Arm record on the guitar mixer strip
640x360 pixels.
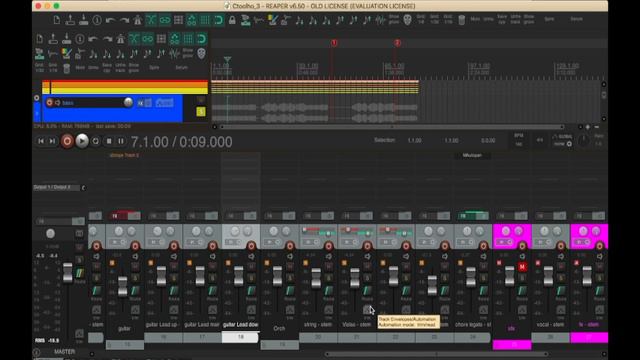tap(135, 246)
